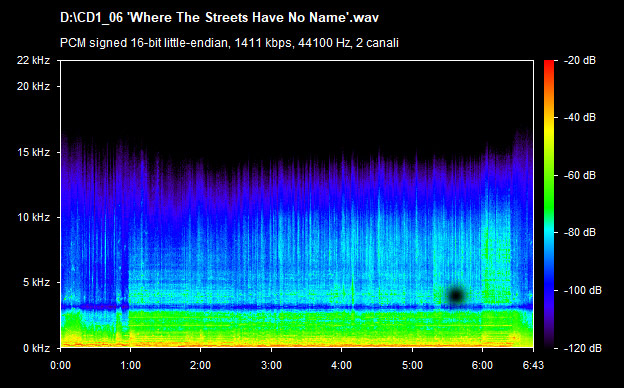Click the 5:00 time axis marker
Viewport: 624px width, 388px height.
(x=412, y=365)
